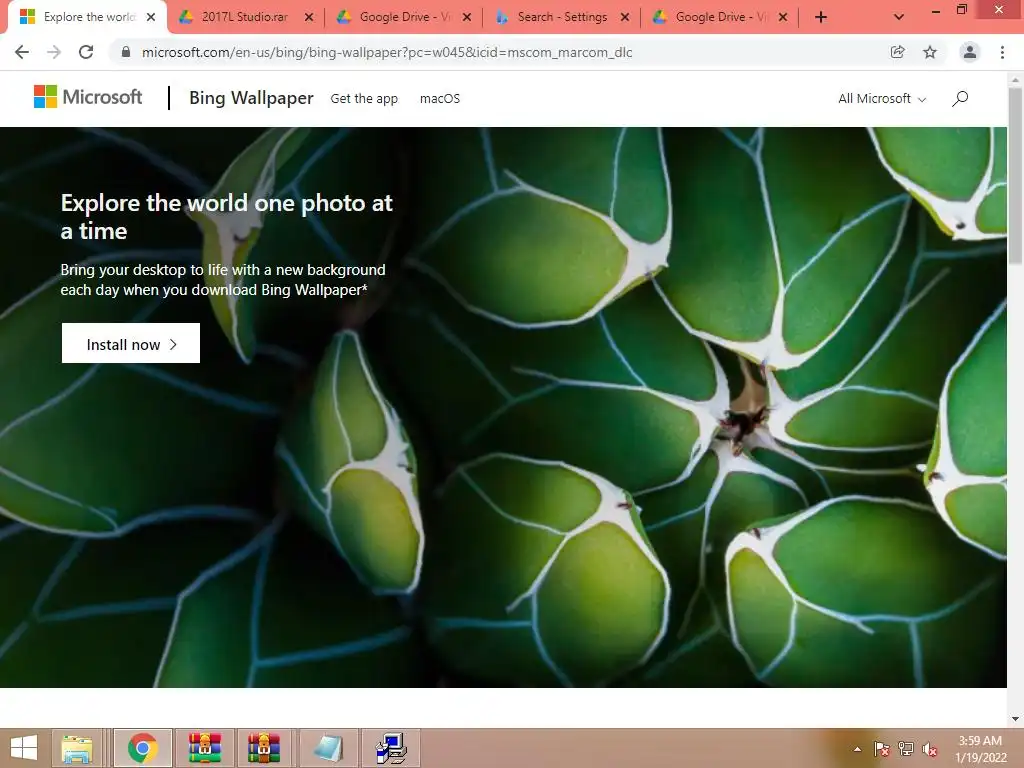Image resolution: width=1024 pixels, height=768 pixels.
Task: Click the address bar URL
Action: [387, 52]
